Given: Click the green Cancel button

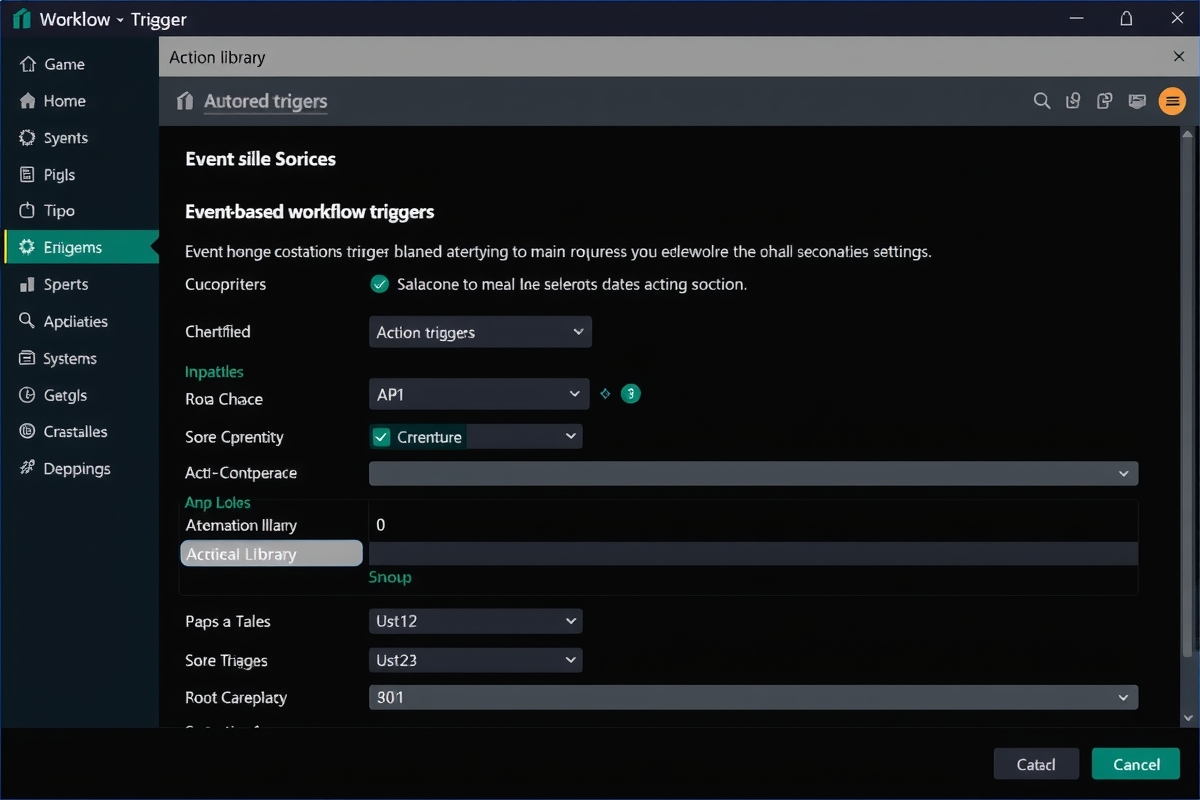Looking at the screenshot, I should [x=1136, y=764].
